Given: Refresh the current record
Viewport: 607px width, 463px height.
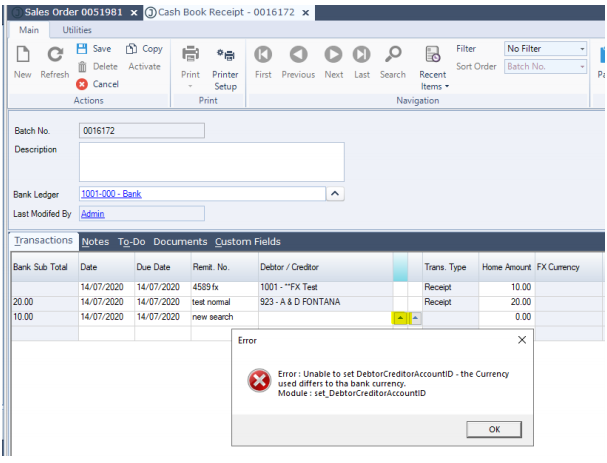Looking at the screenshot, I should click(x=55, y=62).
